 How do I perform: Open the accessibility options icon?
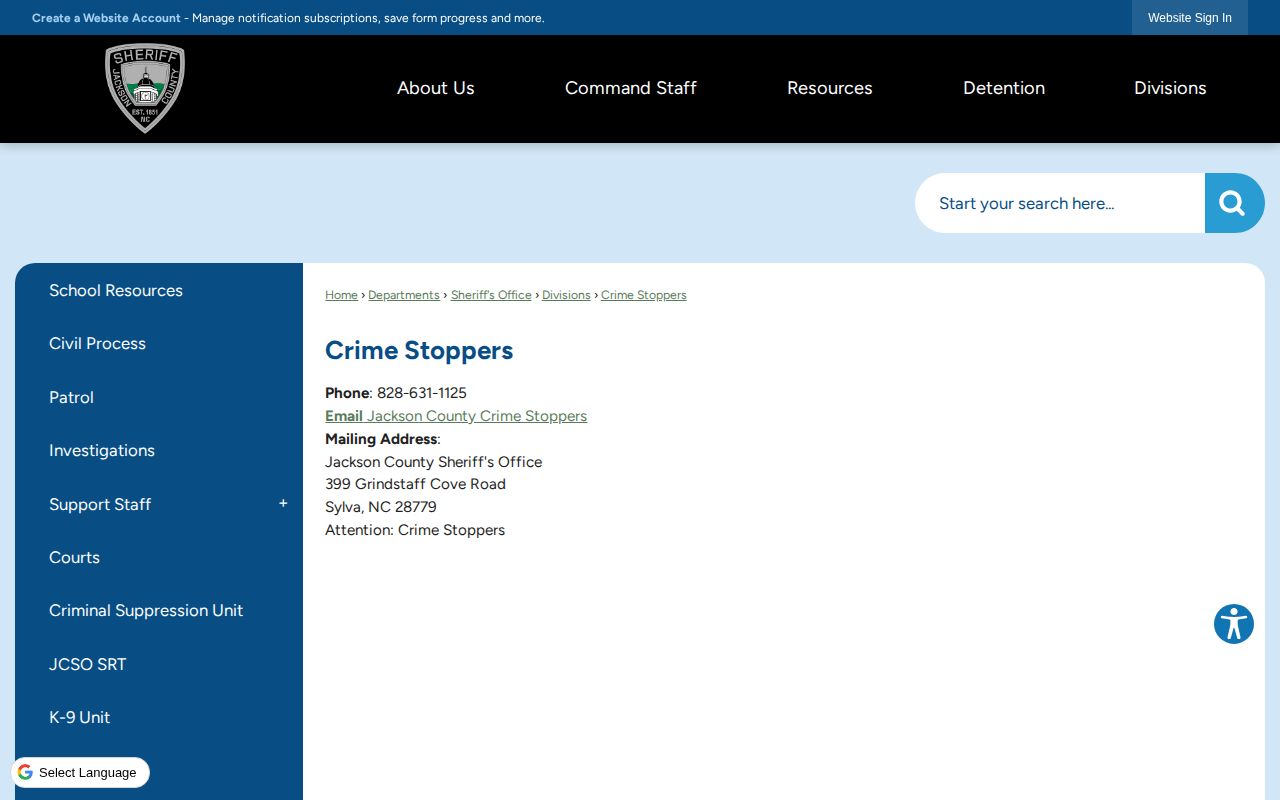point(1234,624)
